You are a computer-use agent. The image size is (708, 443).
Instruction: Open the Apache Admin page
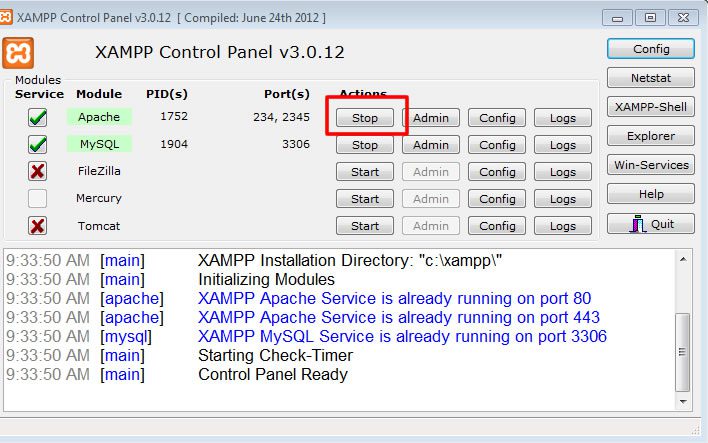point(431,118)
